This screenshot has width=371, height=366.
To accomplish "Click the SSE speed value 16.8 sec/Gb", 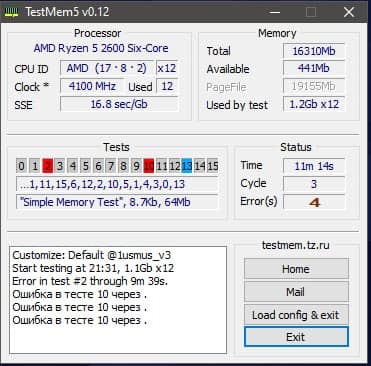I will pos(119,104).
